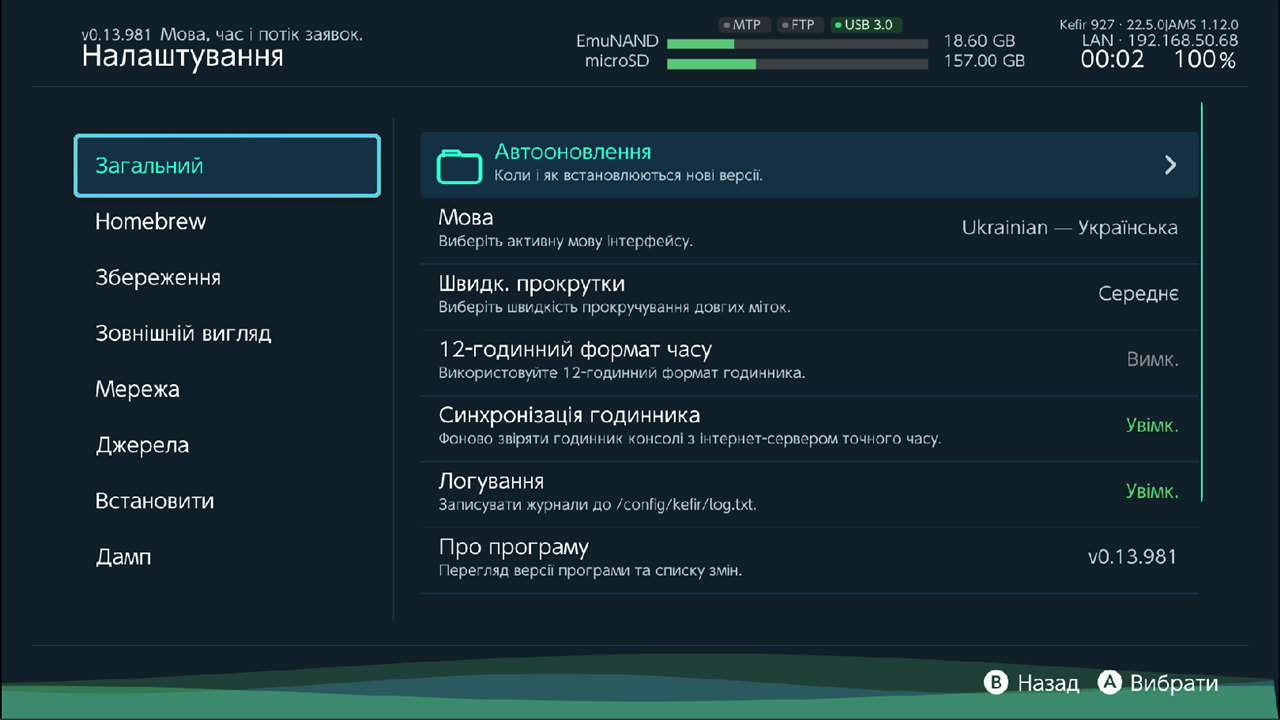Toggle 12-годинний формат часу setting
Screen dimensions: 1280x720
tap(809, 363)
